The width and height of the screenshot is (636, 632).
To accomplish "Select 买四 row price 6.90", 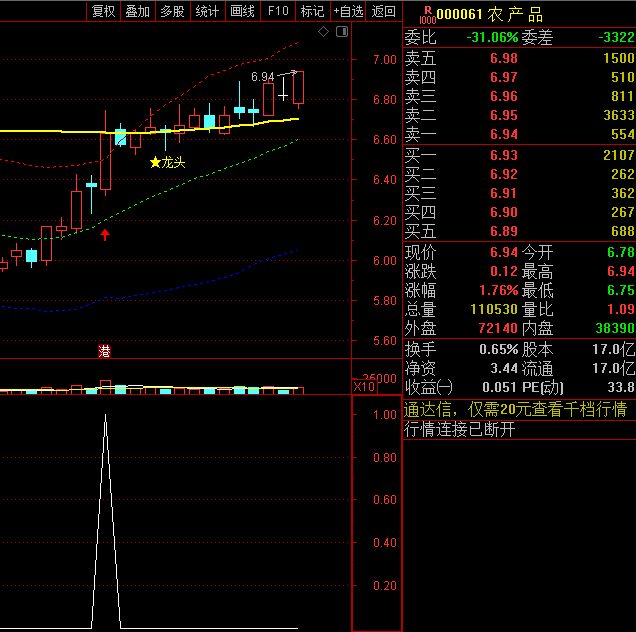I will [504, 213].
